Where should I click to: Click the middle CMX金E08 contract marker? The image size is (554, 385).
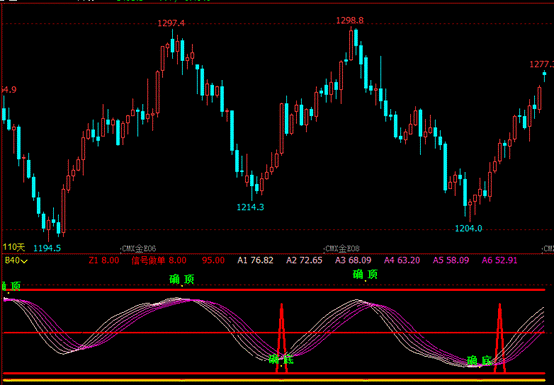(x=342, y=249)
